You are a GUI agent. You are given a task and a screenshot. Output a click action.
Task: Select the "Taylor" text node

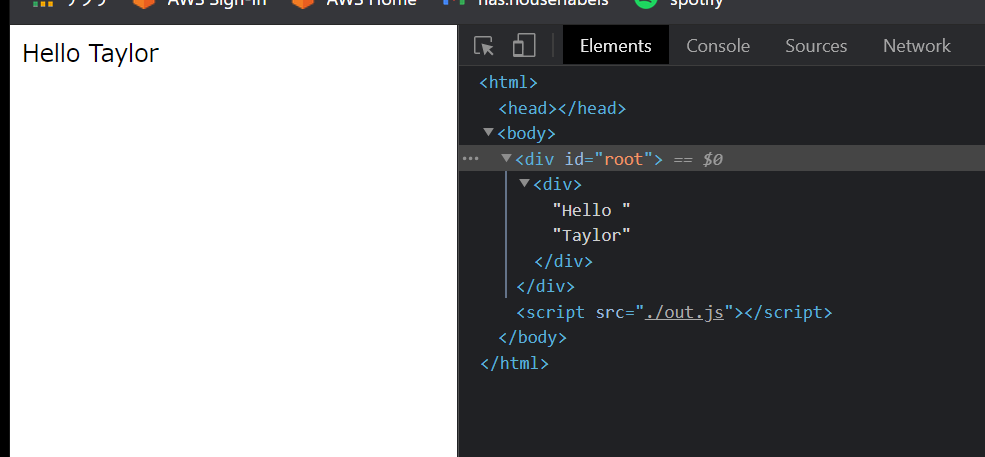coord(591,235)
